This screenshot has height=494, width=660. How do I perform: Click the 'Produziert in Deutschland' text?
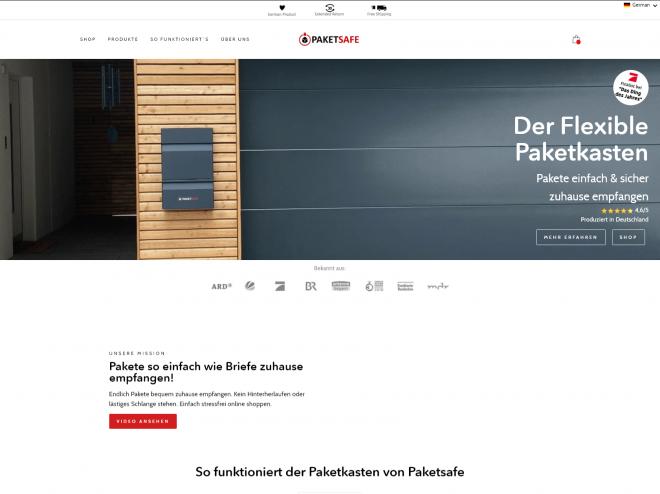point(615,220)
